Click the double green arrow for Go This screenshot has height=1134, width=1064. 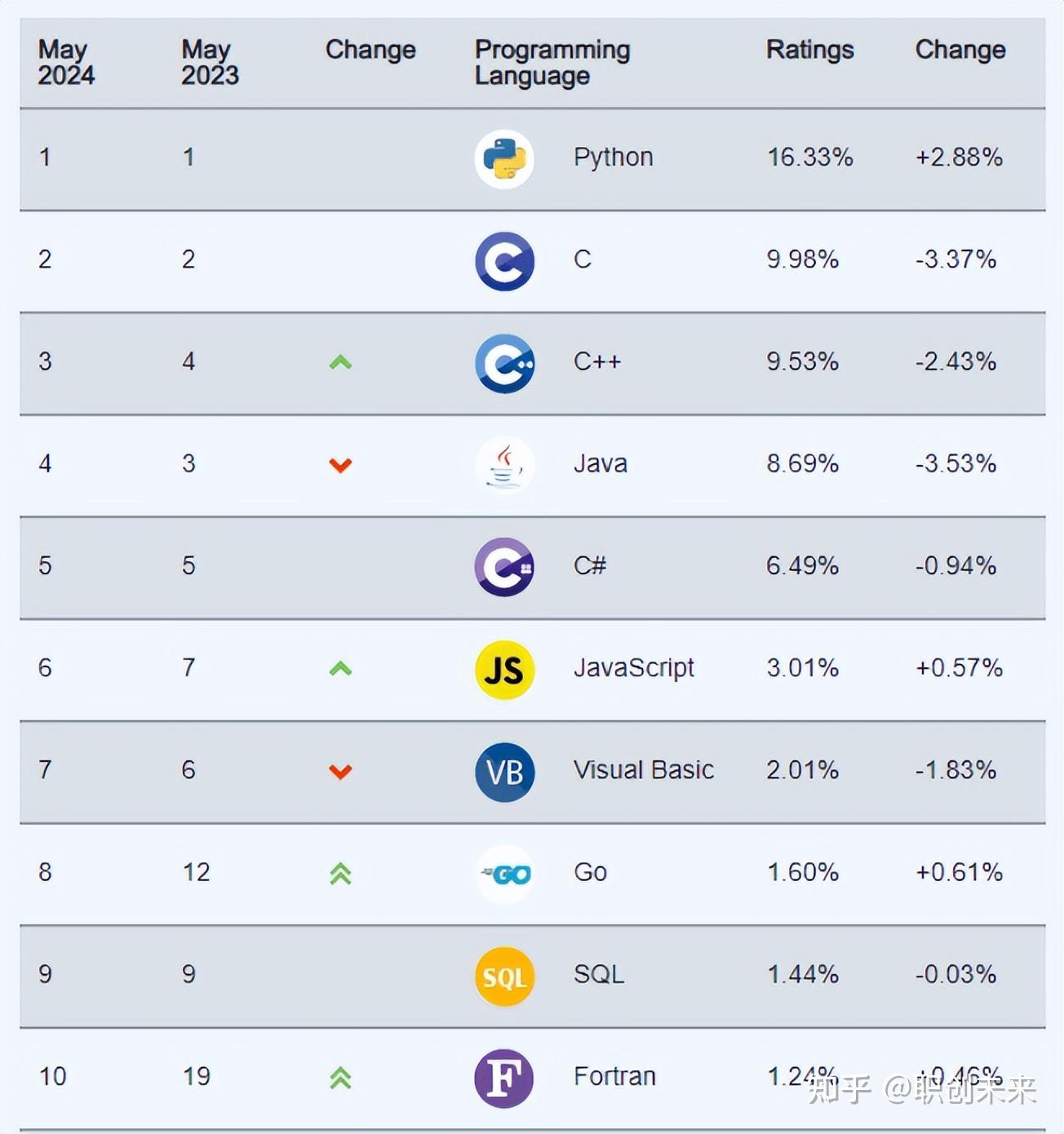click(340, 874)
